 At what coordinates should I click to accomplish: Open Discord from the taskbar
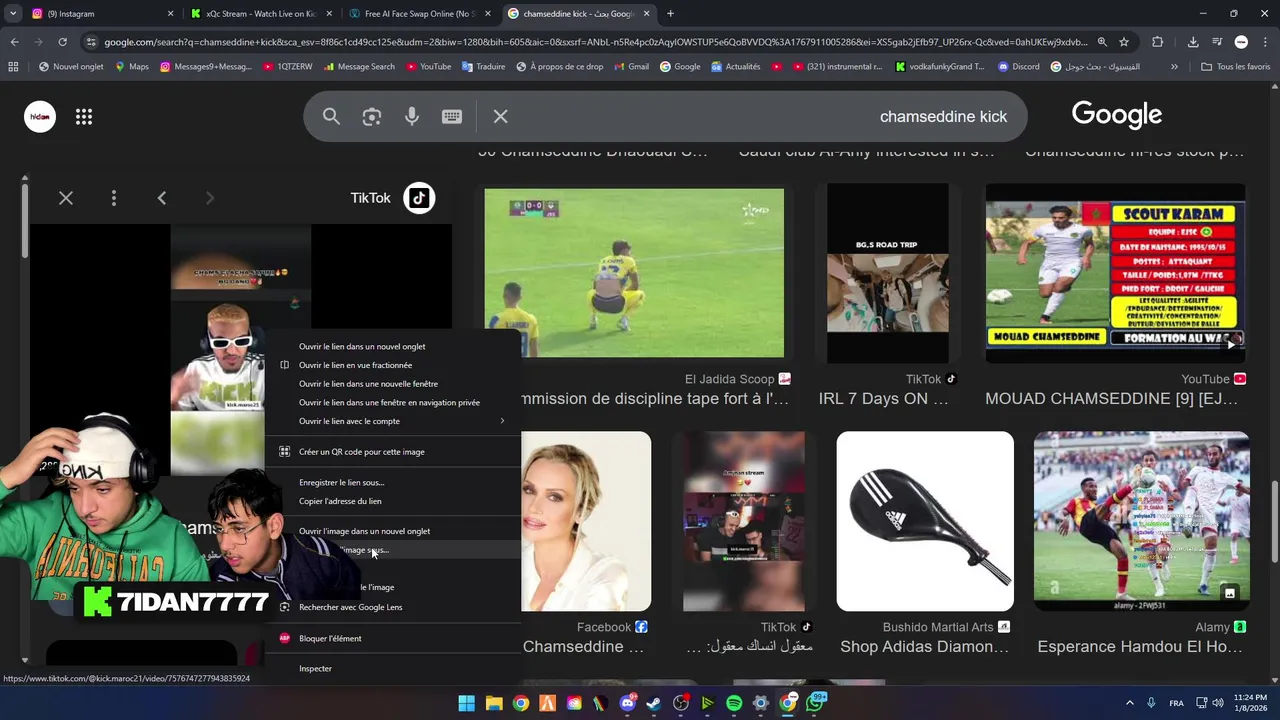pos(627,703)
